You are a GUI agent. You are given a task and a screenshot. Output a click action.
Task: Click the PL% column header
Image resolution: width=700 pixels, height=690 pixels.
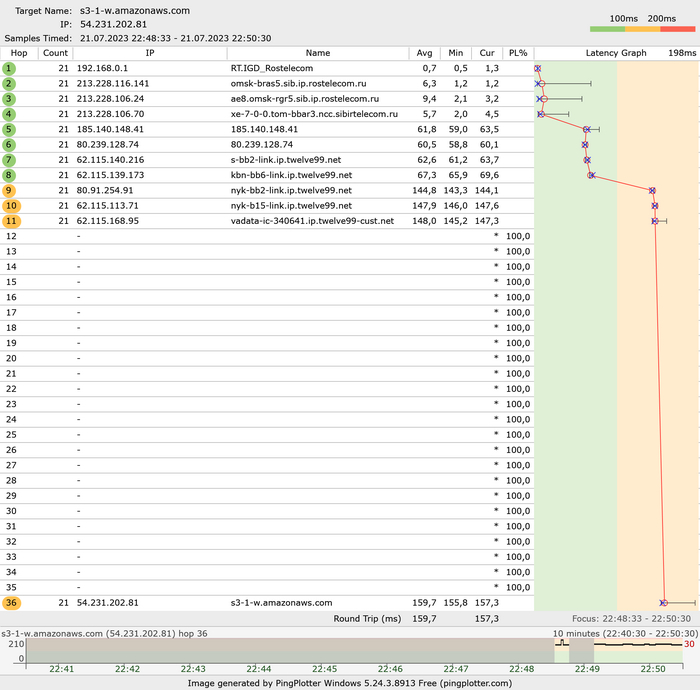tap(517, 52)
